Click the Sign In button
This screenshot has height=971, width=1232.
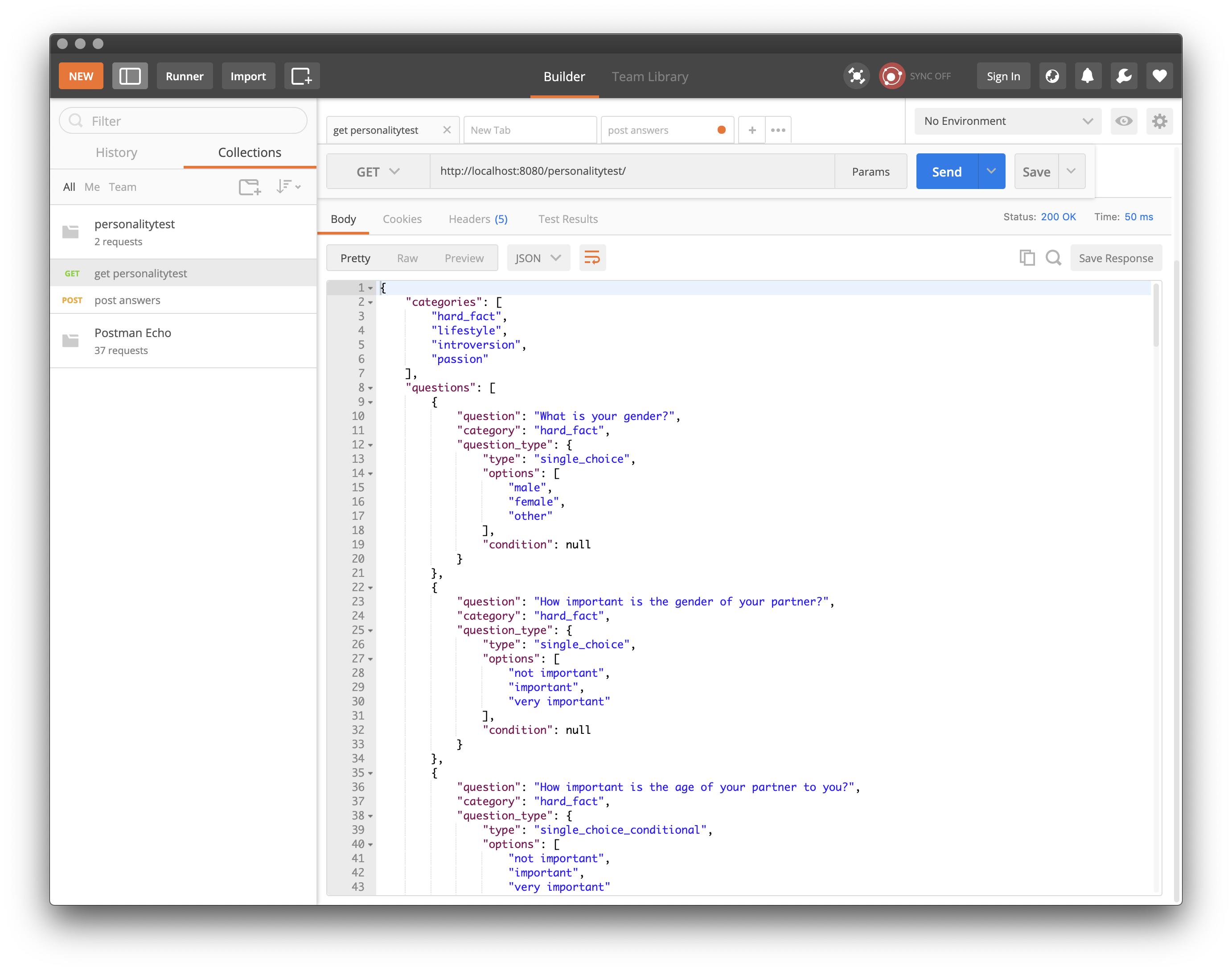click(x=1003, y=76)
